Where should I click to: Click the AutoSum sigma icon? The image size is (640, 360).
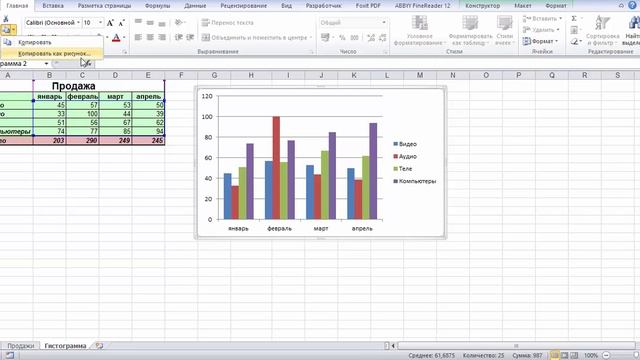[x=574, y=18]
